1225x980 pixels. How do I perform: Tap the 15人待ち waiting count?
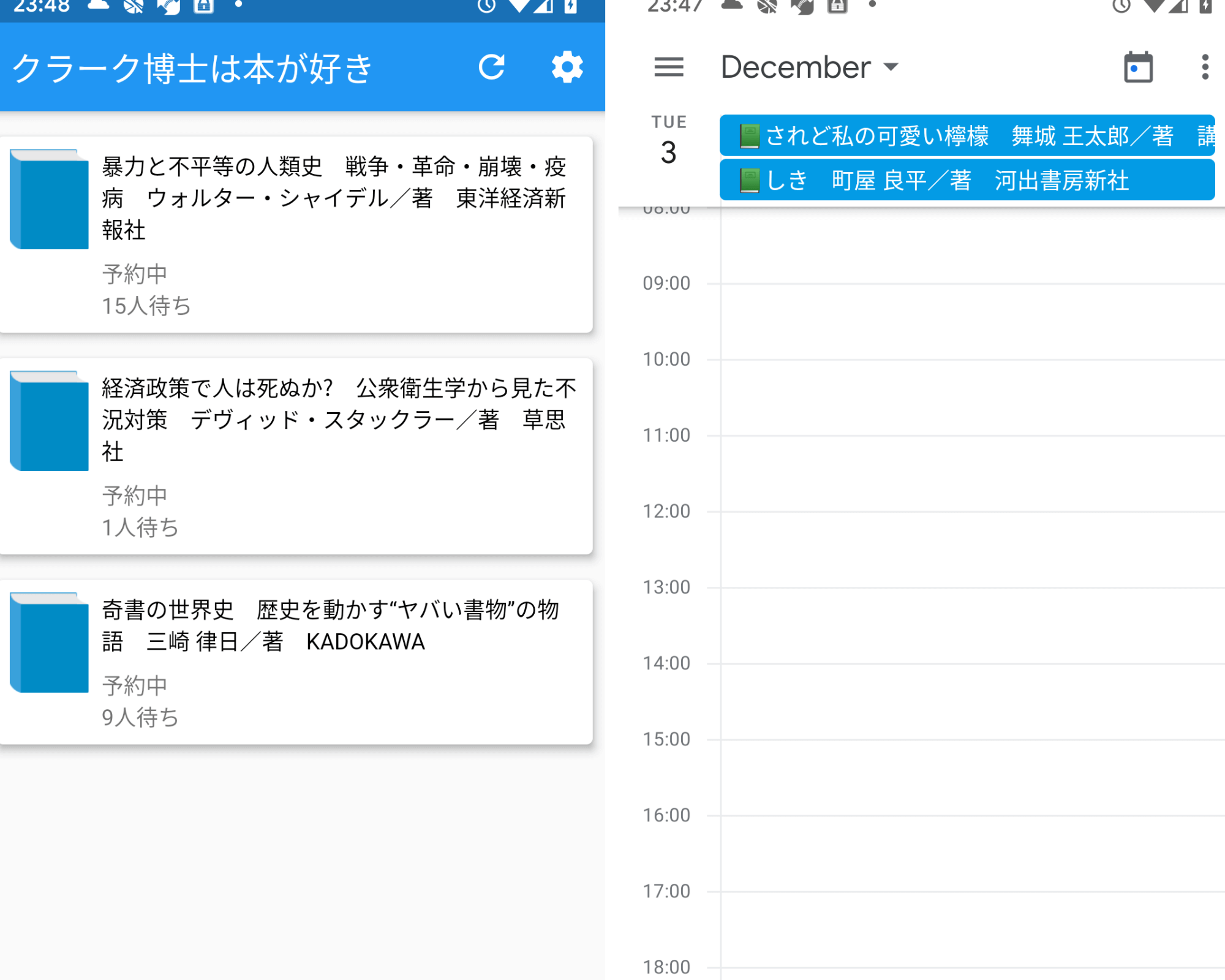click(146, 306)
